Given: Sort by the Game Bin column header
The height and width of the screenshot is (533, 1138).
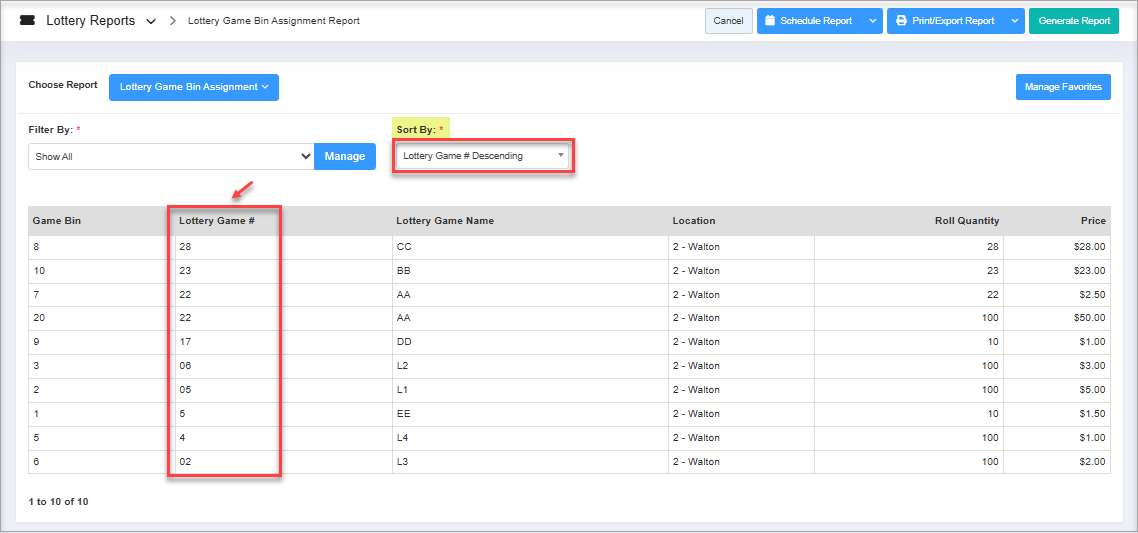Looking at the screenshot, I should click(57, 221).
